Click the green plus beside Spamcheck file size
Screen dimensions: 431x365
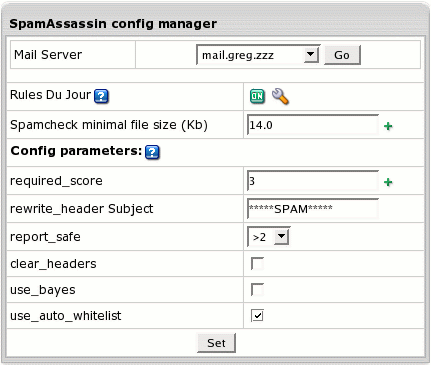388,126
